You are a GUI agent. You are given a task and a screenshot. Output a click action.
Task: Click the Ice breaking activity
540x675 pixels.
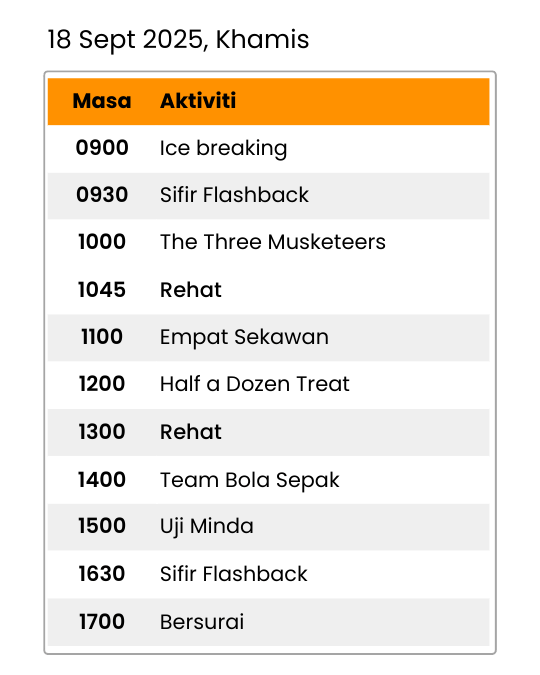pos(223,149)
